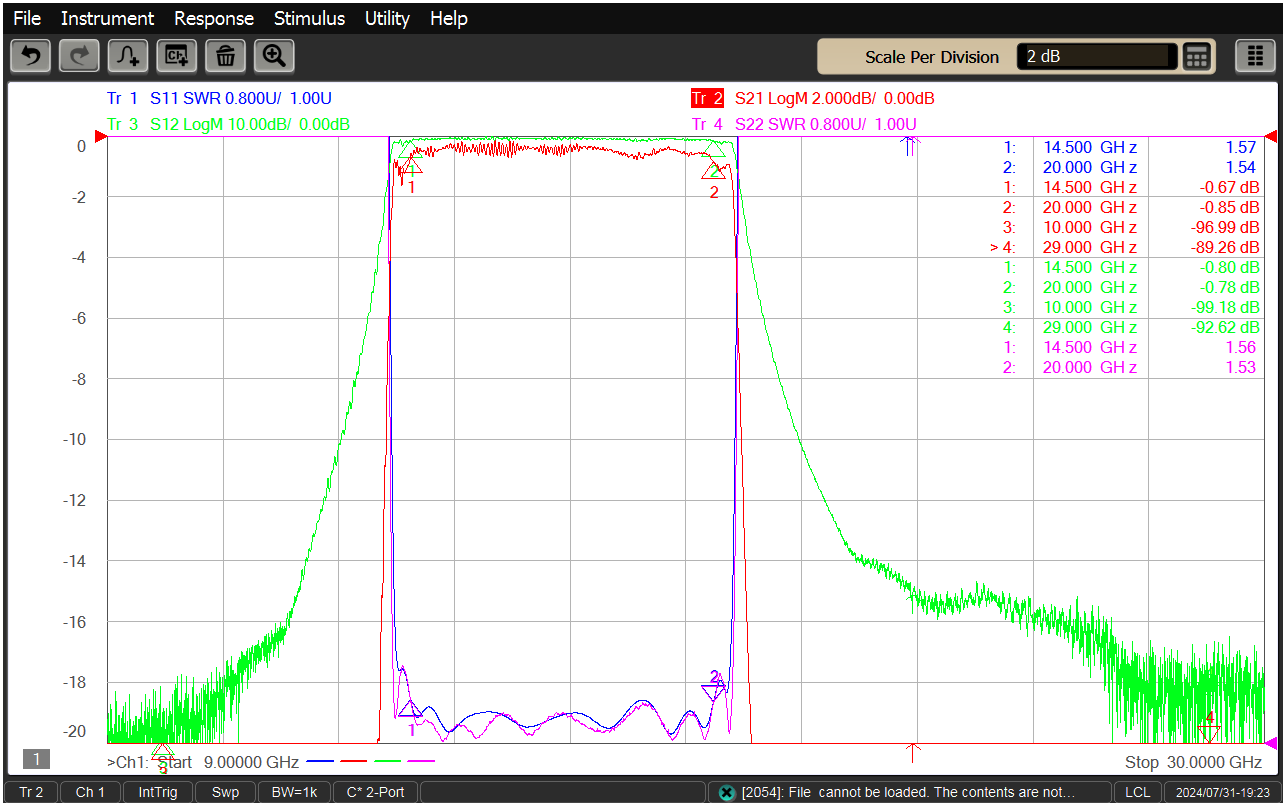Click the green marker readout -92.62 dB

(x=1226, y=327)
